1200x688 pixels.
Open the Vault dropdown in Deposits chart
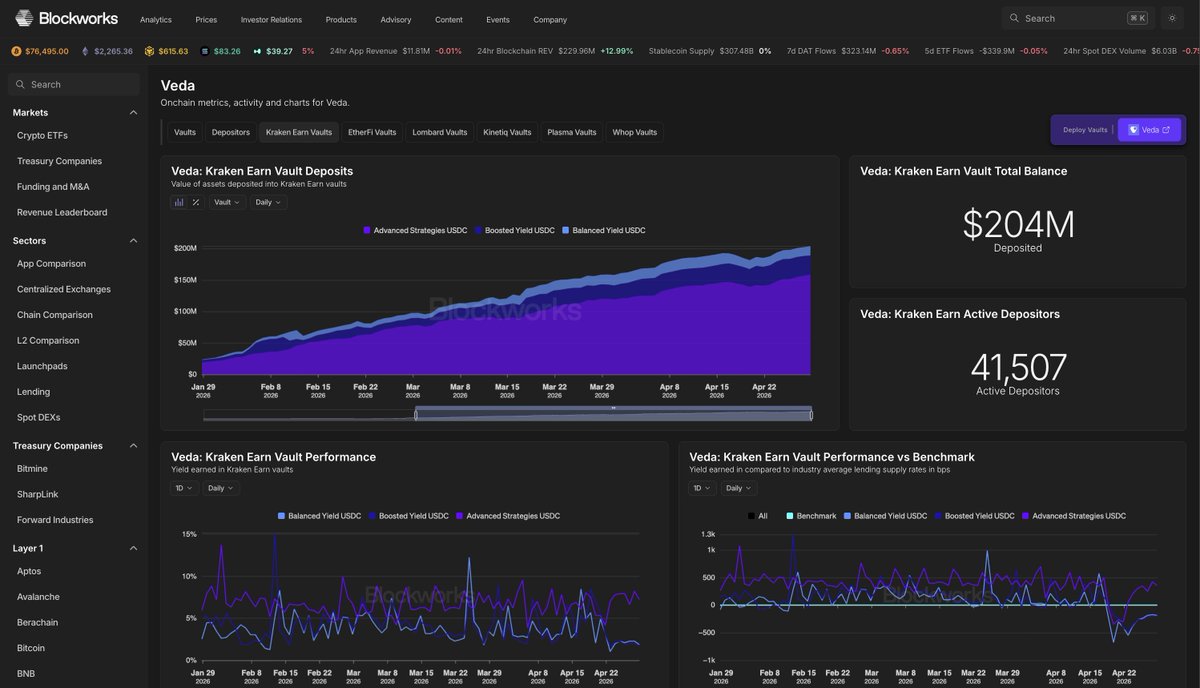point(226,202)
